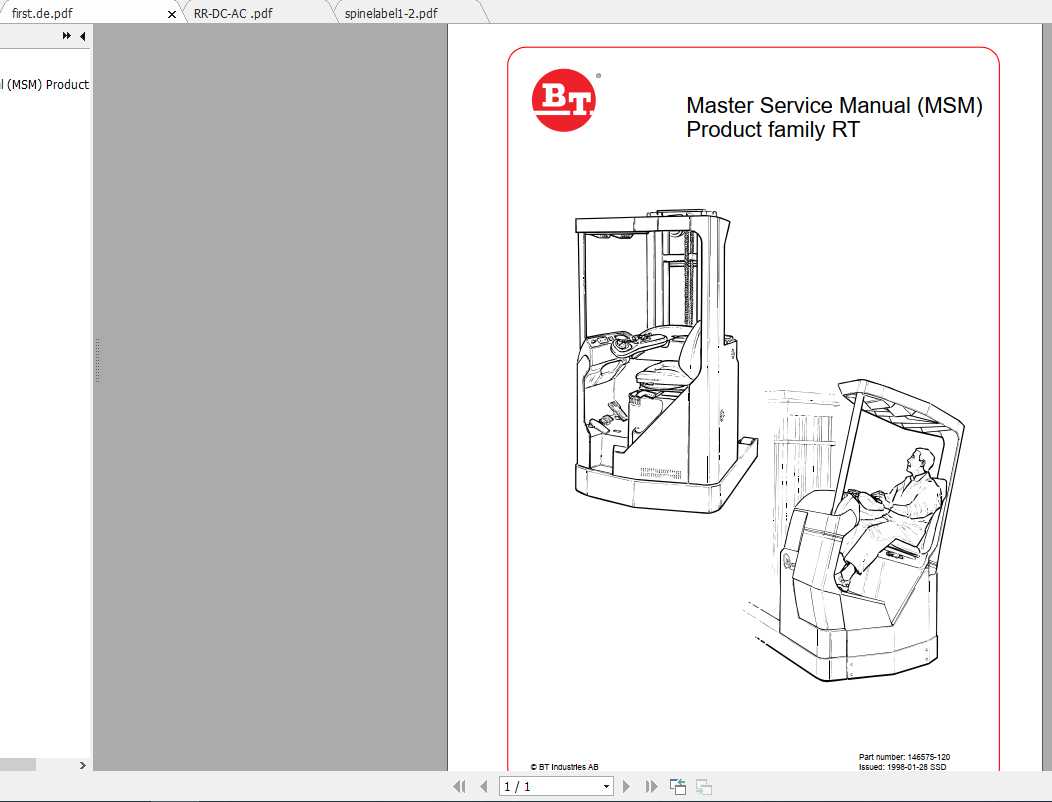Jump to the first page using navigation icon

pyautogui.click(x=459, y=786)
